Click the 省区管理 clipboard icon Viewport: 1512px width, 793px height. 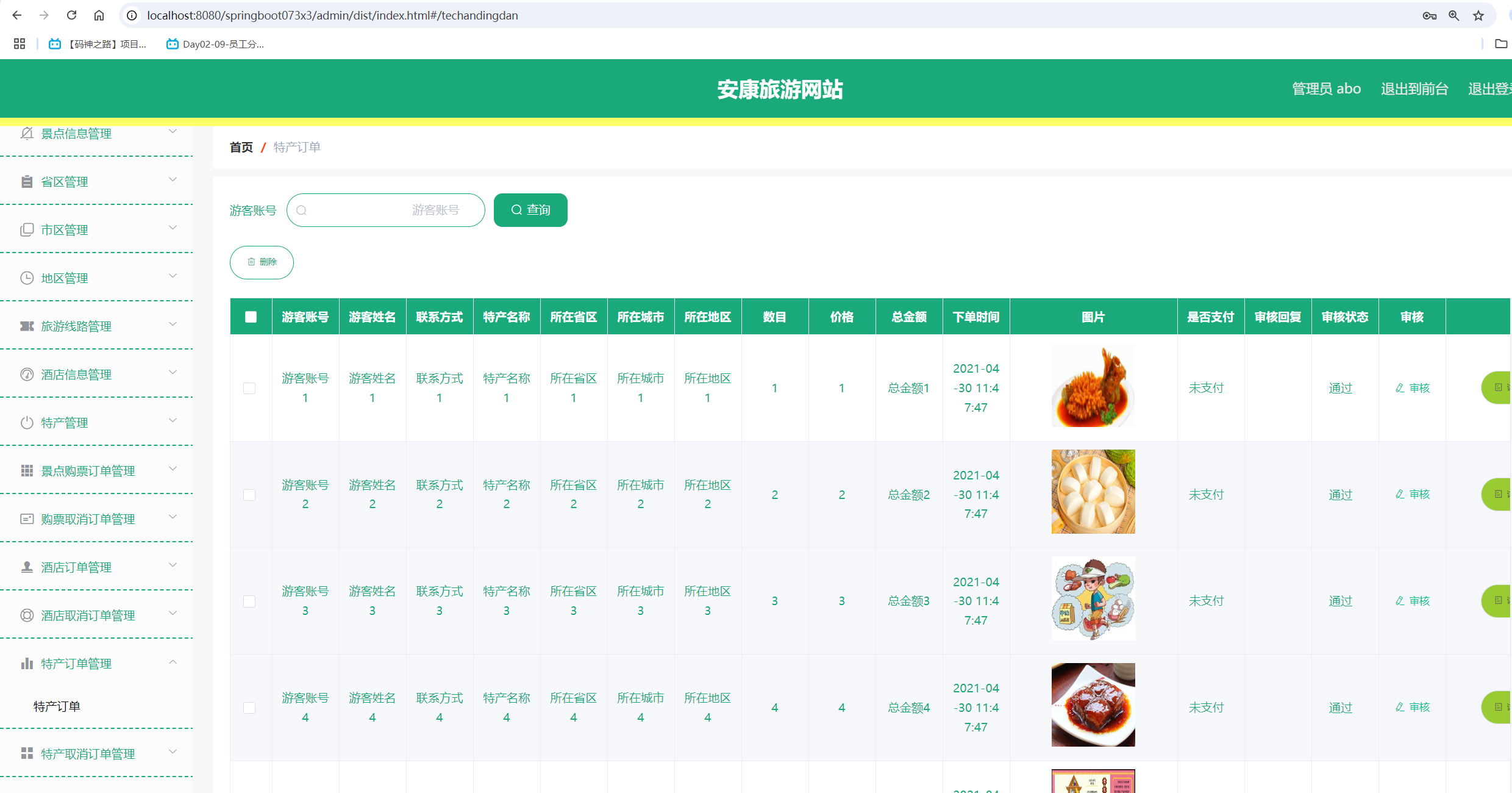click(x=27, y=182)
